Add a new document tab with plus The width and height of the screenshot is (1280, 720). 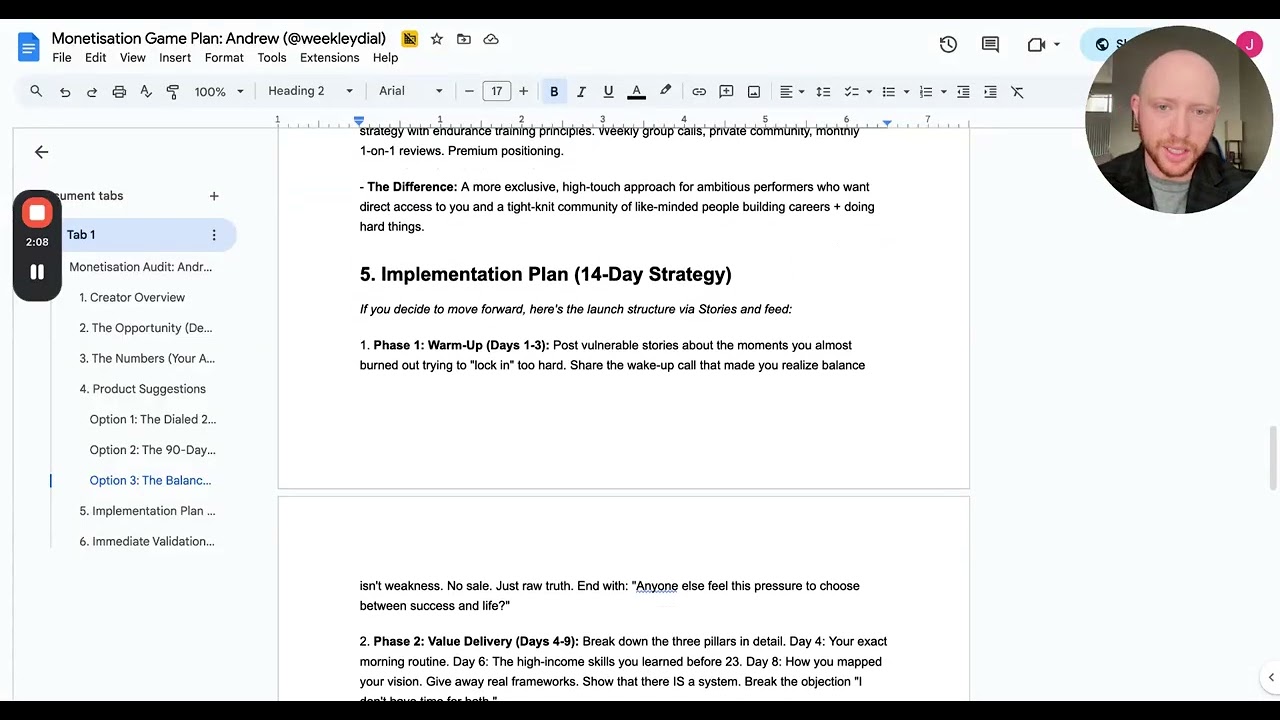(x=213, y=196)
